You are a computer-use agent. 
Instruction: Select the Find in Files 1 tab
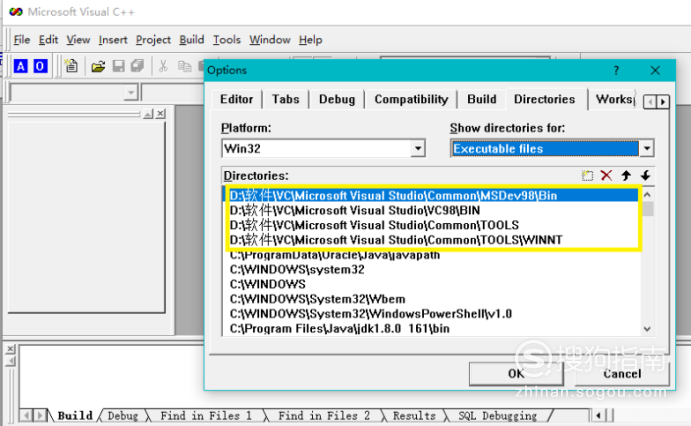[206, 415]
